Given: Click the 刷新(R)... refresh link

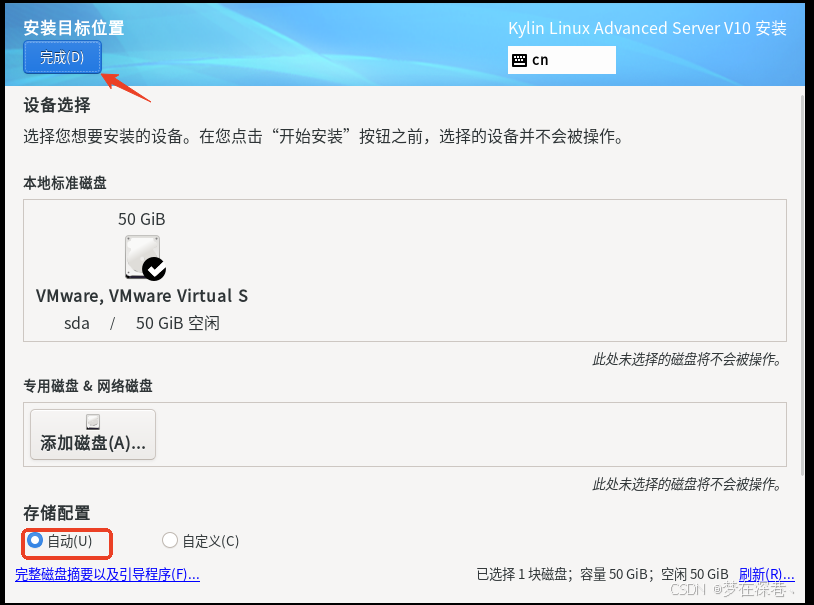Looking at the screenshot, I should click(x=766, y=574).
